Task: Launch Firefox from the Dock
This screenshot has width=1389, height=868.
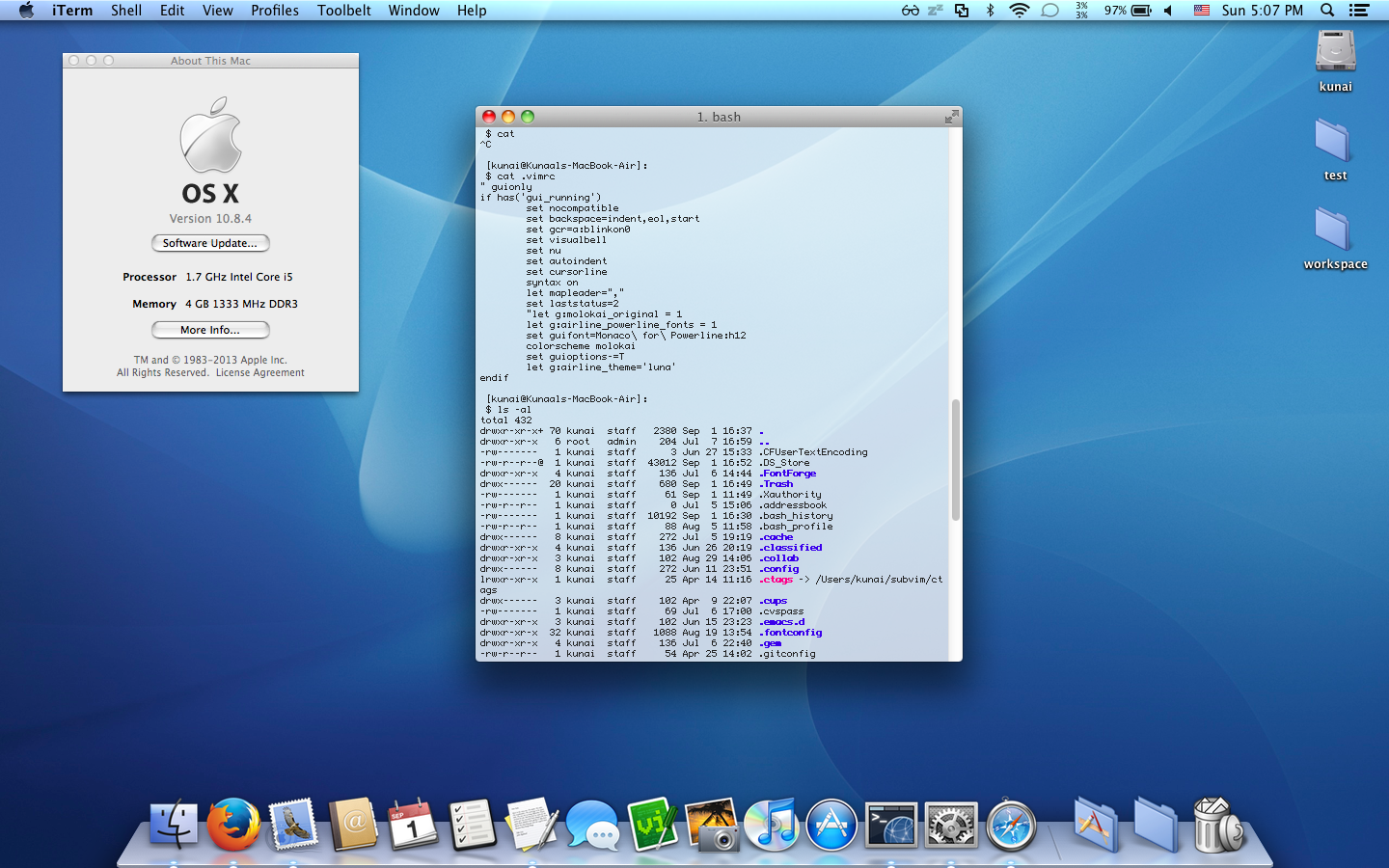Action: 234,826
